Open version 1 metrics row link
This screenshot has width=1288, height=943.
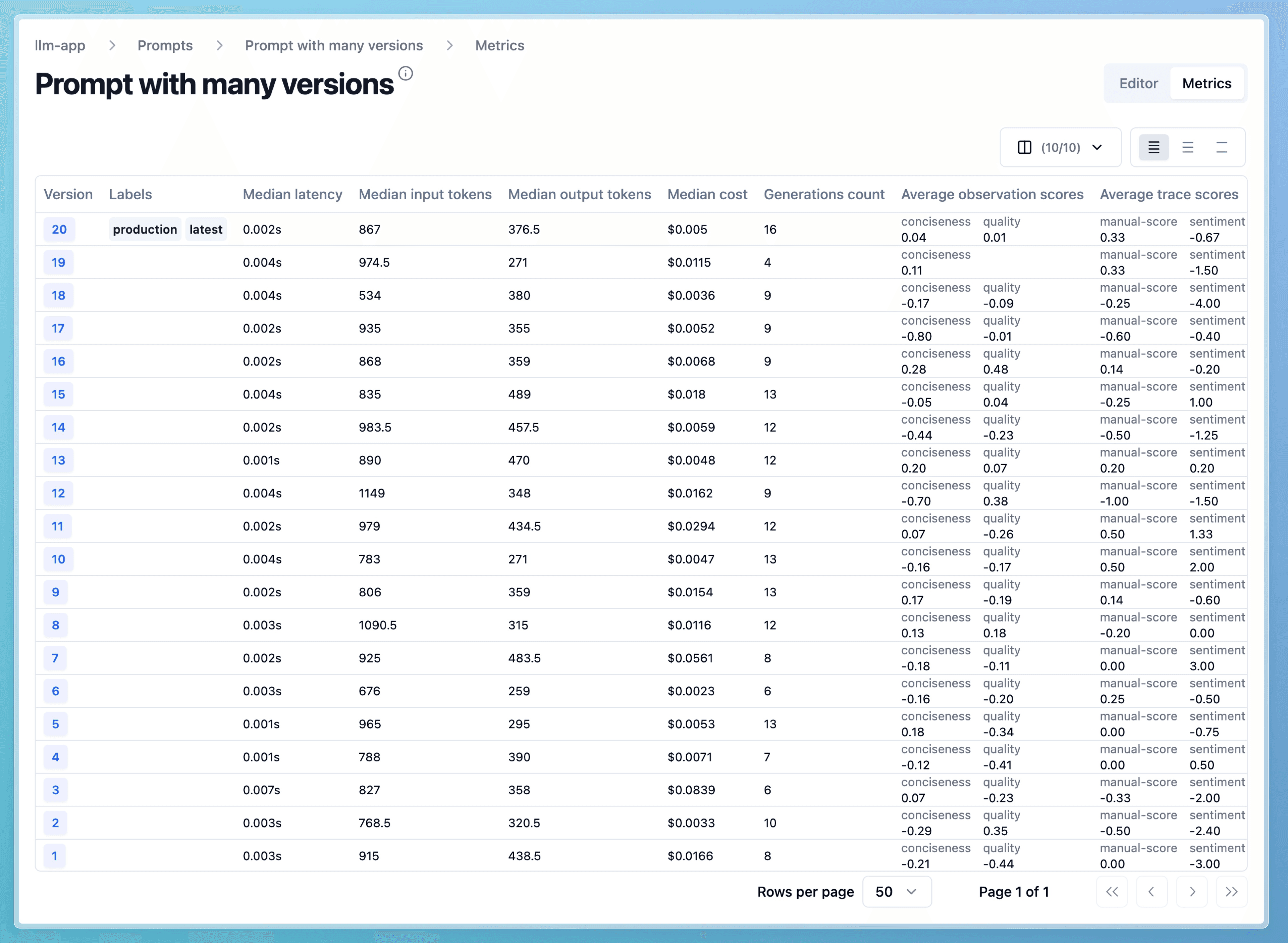(x=55, y=856)
